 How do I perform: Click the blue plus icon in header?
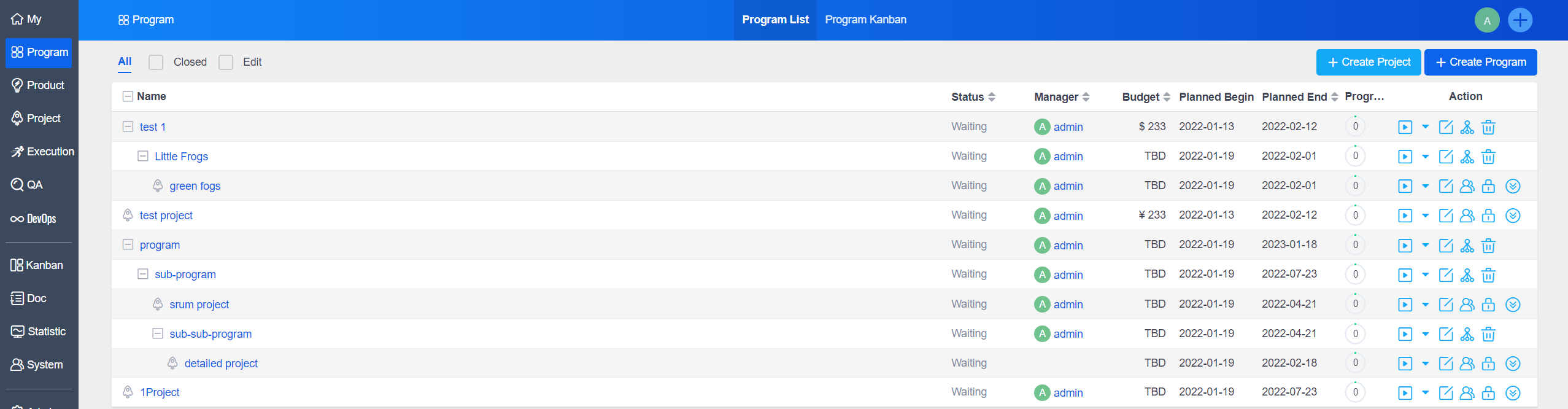[x=1520, y=20]
